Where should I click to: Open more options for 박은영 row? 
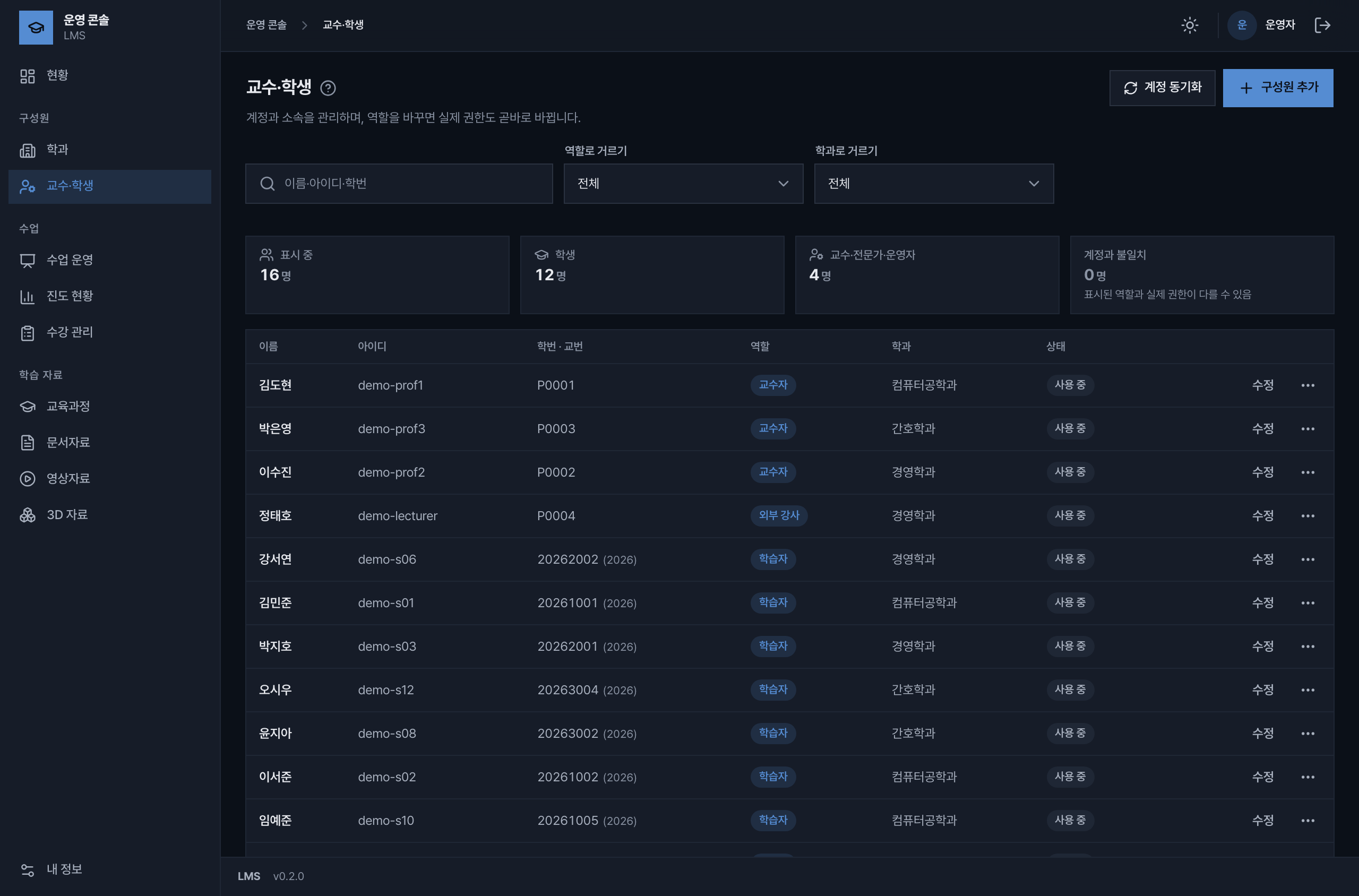click(x=1308, y=428)
